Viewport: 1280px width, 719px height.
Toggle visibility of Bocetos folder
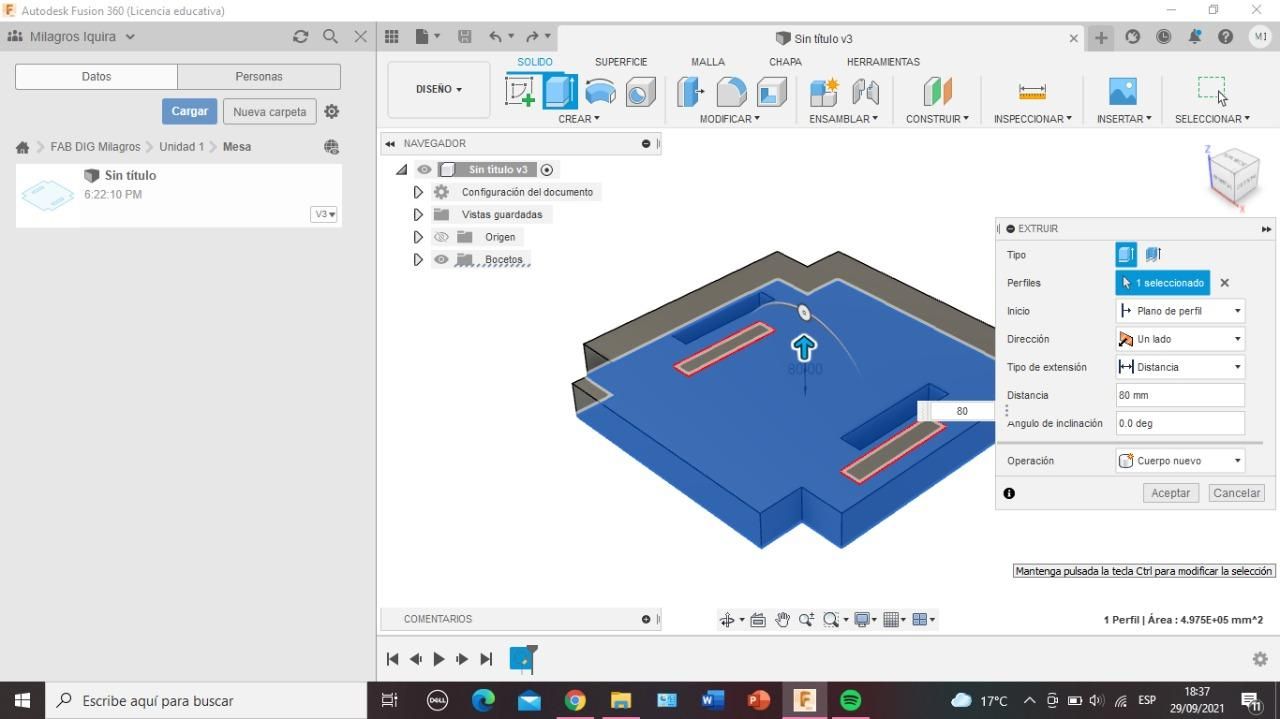coord(441,260)
